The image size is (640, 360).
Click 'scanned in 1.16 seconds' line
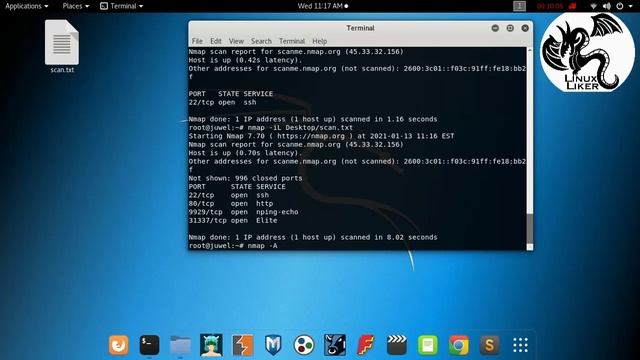313,119
